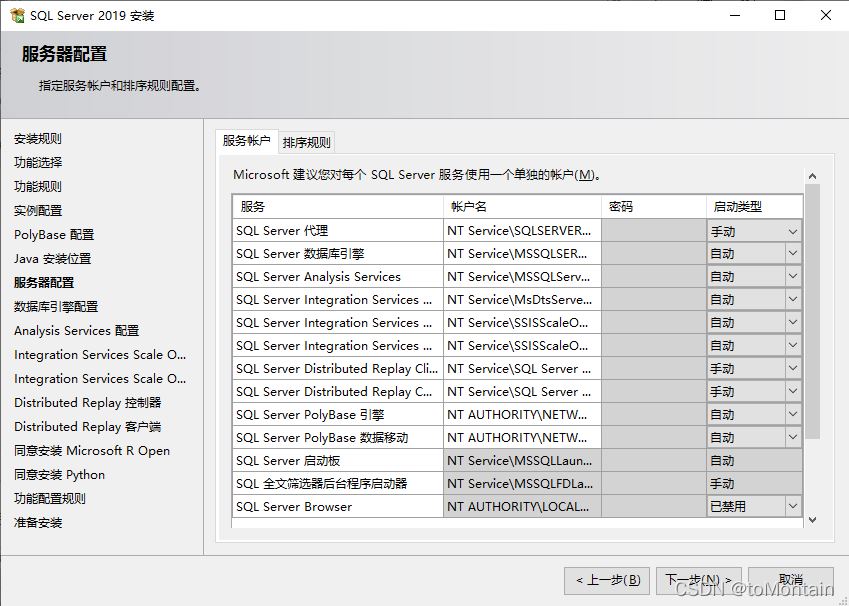Image resolution: width=849 pixels, height=606 pixels.
Task: Click the SQL Server setup title icon
Action: [x=17, y=15]
